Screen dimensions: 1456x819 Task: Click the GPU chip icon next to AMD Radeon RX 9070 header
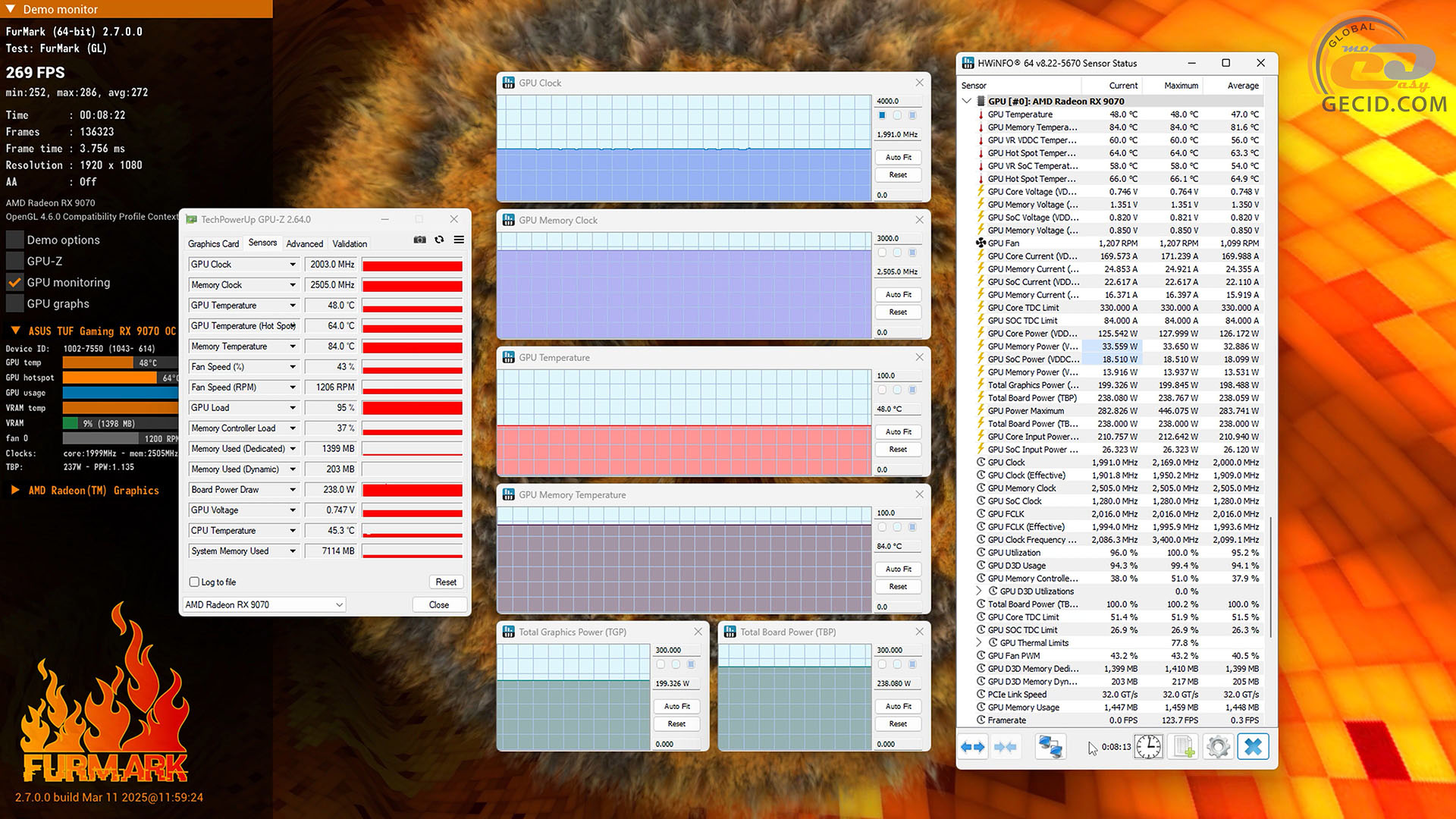pos(981,101)
